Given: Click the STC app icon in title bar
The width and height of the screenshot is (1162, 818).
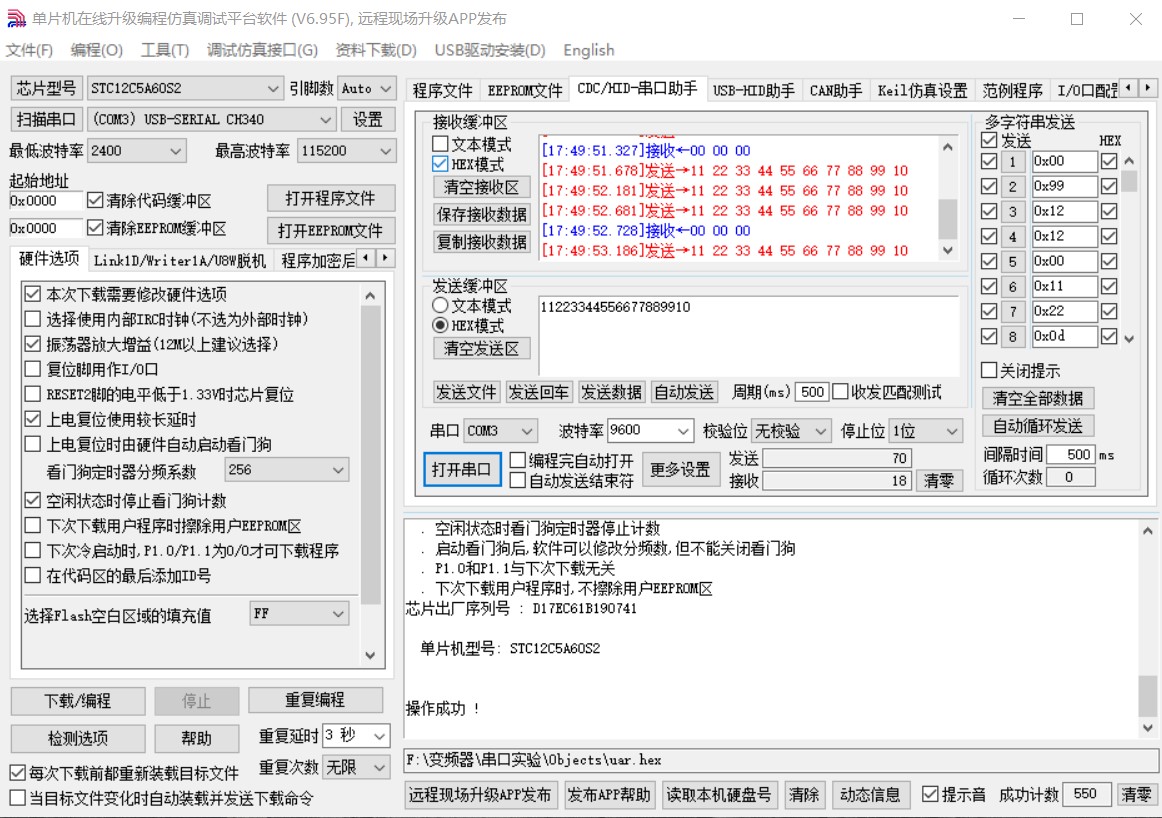Looking at the screenshot, I should click(16, 19).
